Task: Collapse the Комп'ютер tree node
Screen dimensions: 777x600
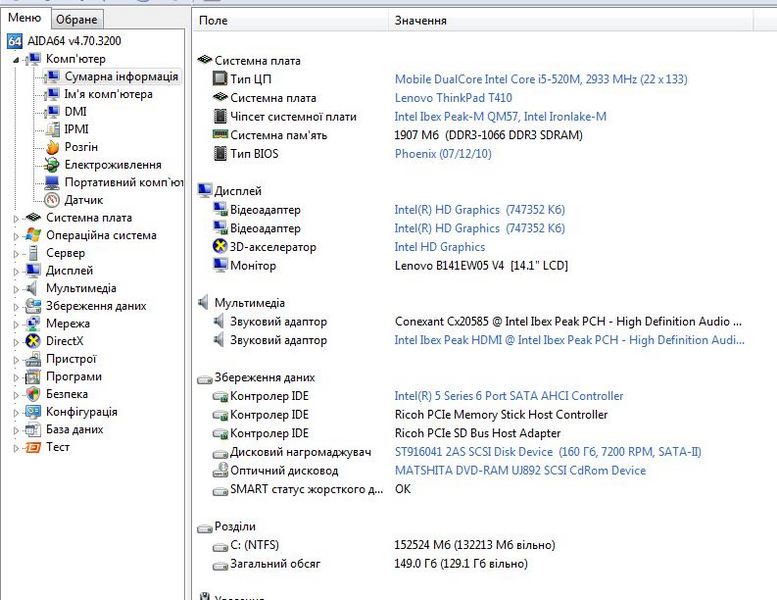Action: point(16,59)
